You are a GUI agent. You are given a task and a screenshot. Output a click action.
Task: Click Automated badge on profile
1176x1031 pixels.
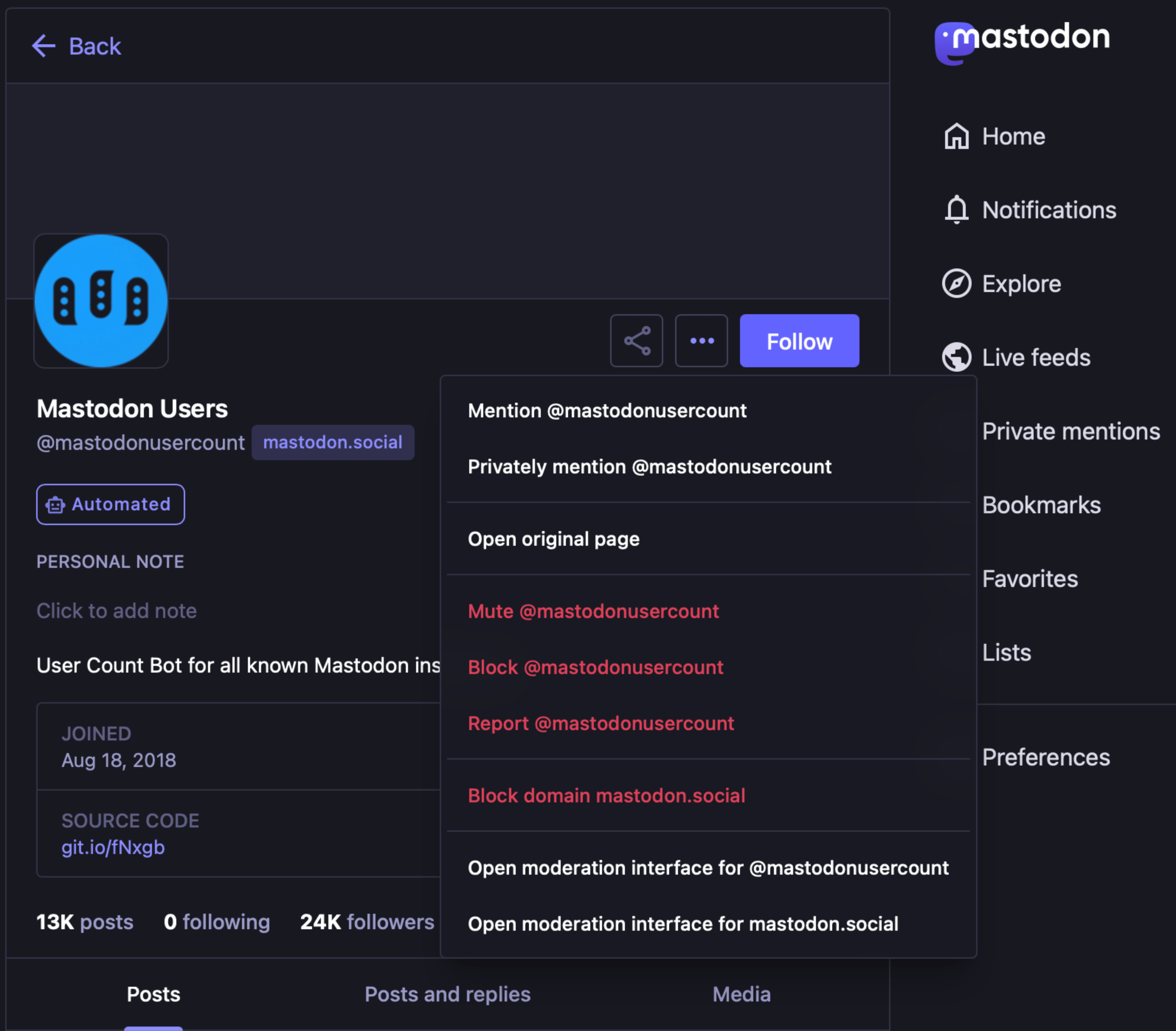110,503
